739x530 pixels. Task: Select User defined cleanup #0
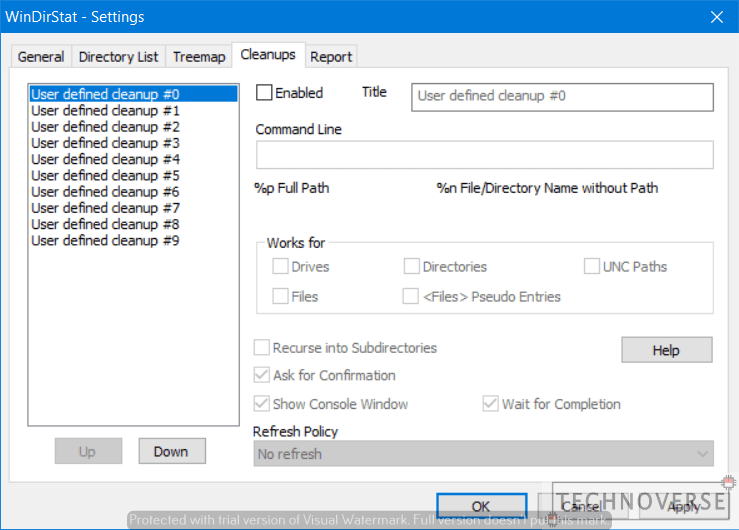click(x=133, y=94)
